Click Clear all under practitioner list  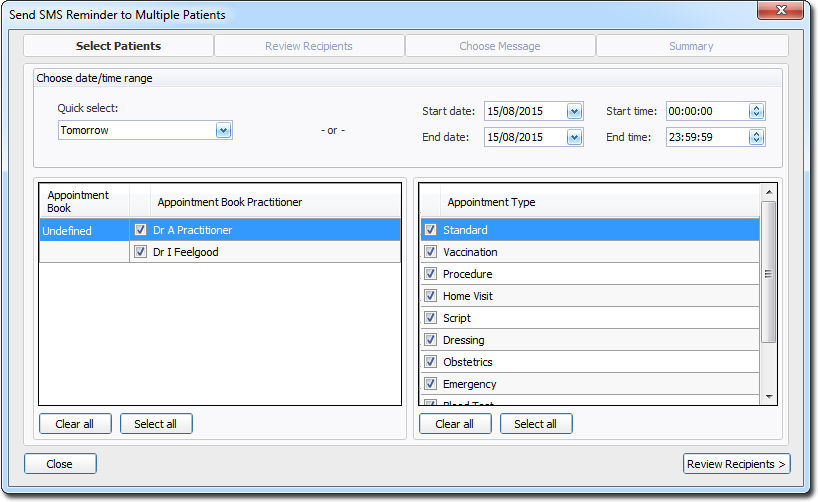click(x=75, y=424)
